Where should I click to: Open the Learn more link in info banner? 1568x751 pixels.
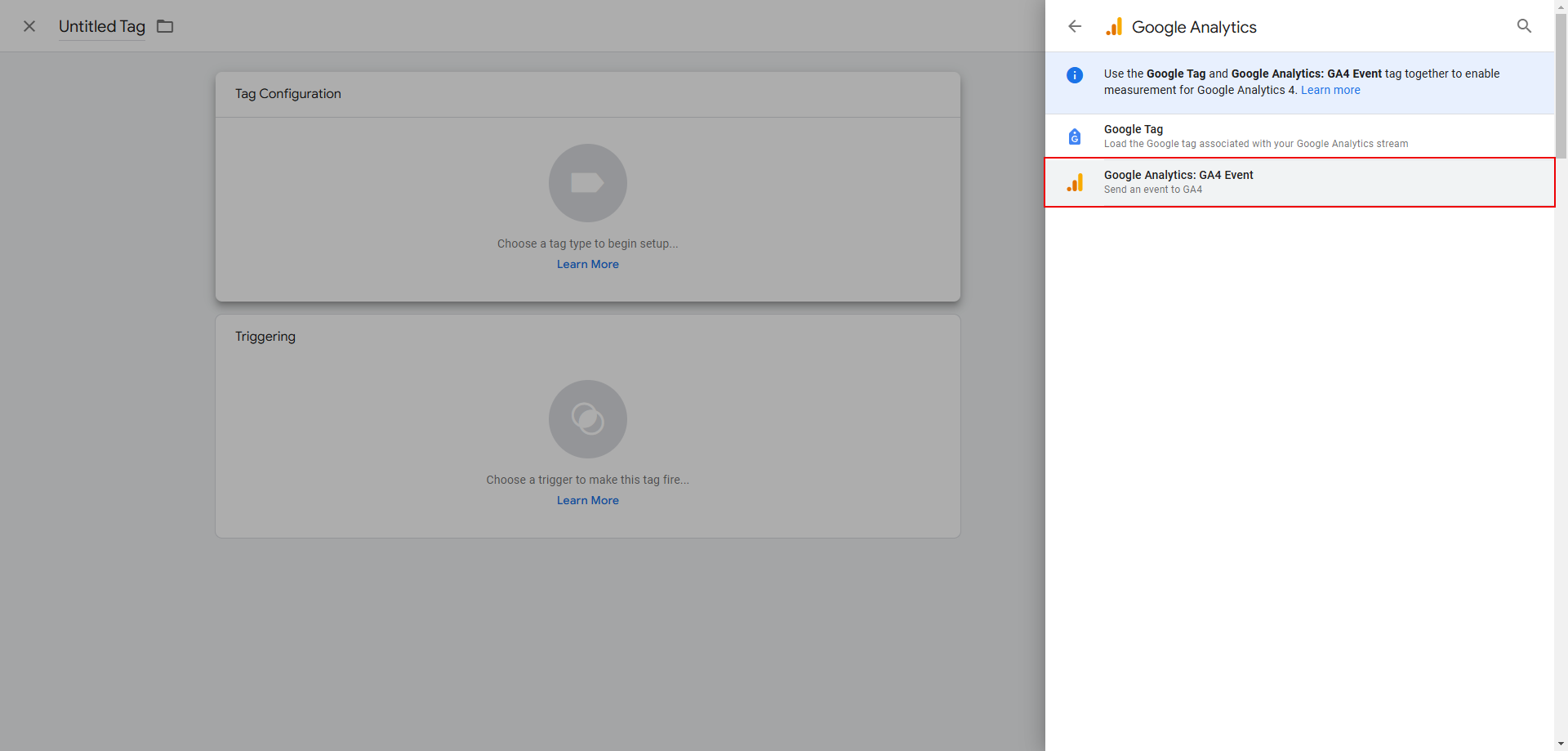coord(1330,90)
